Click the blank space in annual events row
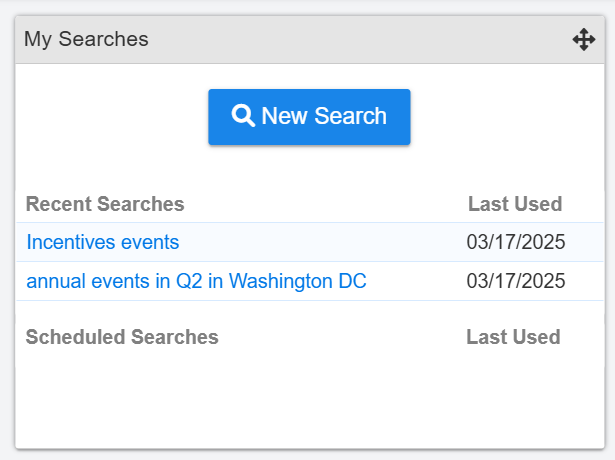The image size is (615, 460). tap(416, 281)
